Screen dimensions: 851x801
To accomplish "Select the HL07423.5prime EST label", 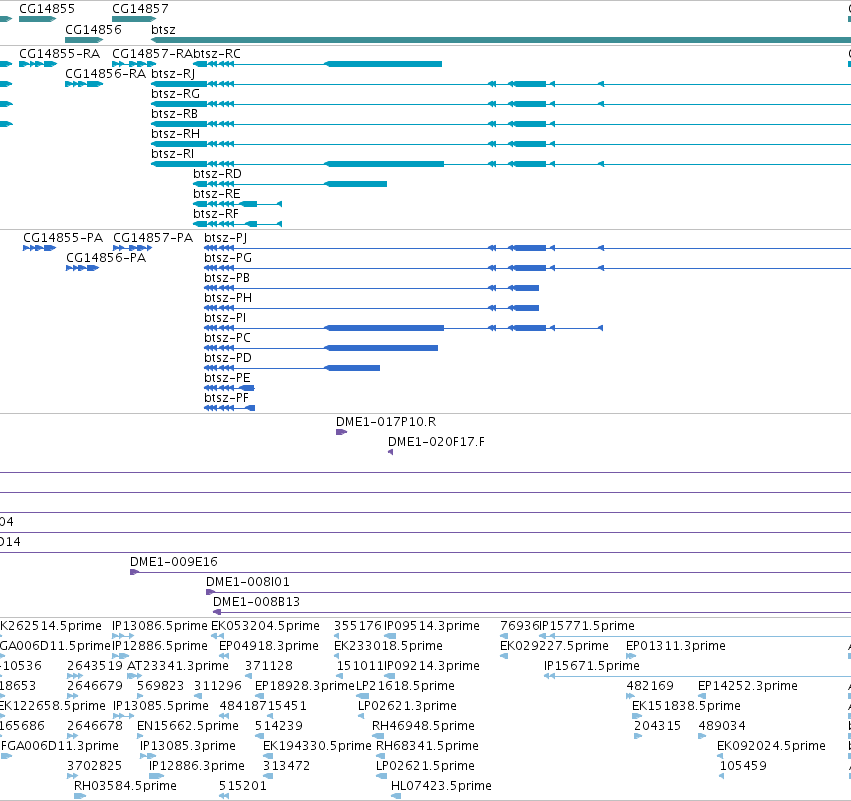I will pyautogui.click(x=441, y=786).
